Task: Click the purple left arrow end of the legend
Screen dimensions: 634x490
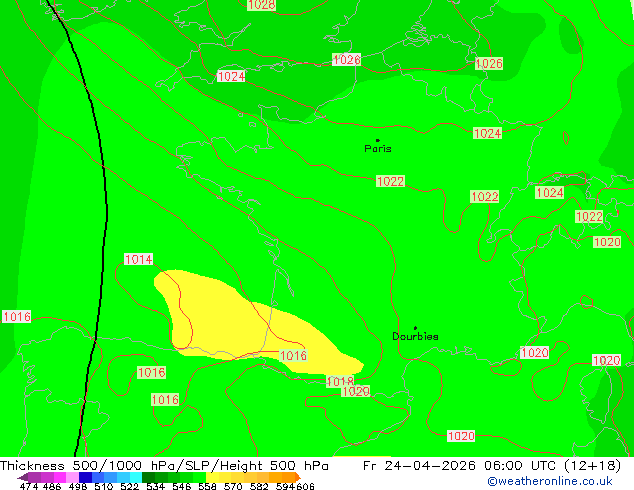Action: coord(23,477)
